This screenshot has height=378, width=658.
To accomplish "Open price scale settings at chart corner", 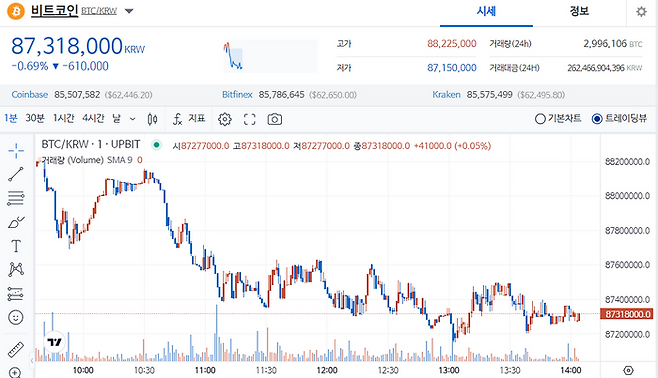I will coord(628,370).
